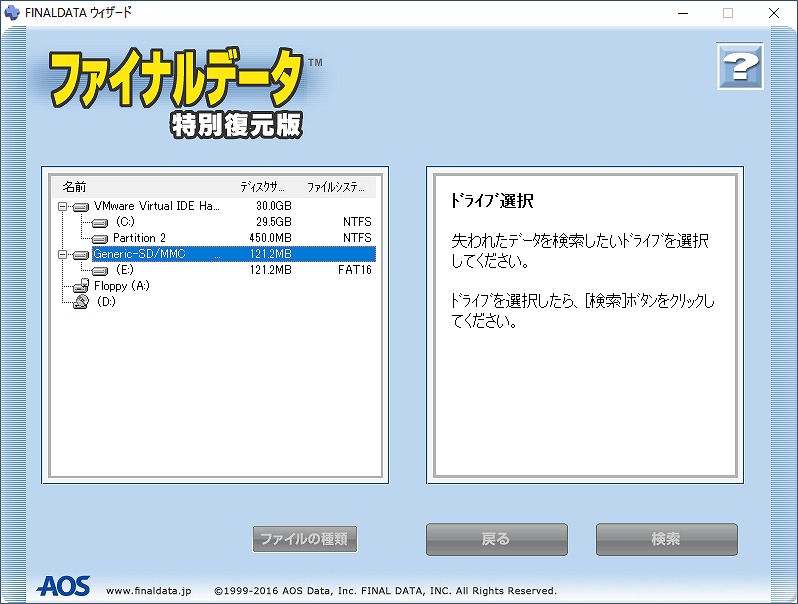The width and height of the screenshot is (798, 604).
Task: Select Floppy (A:) in the drive list
Action: point(122,285)
